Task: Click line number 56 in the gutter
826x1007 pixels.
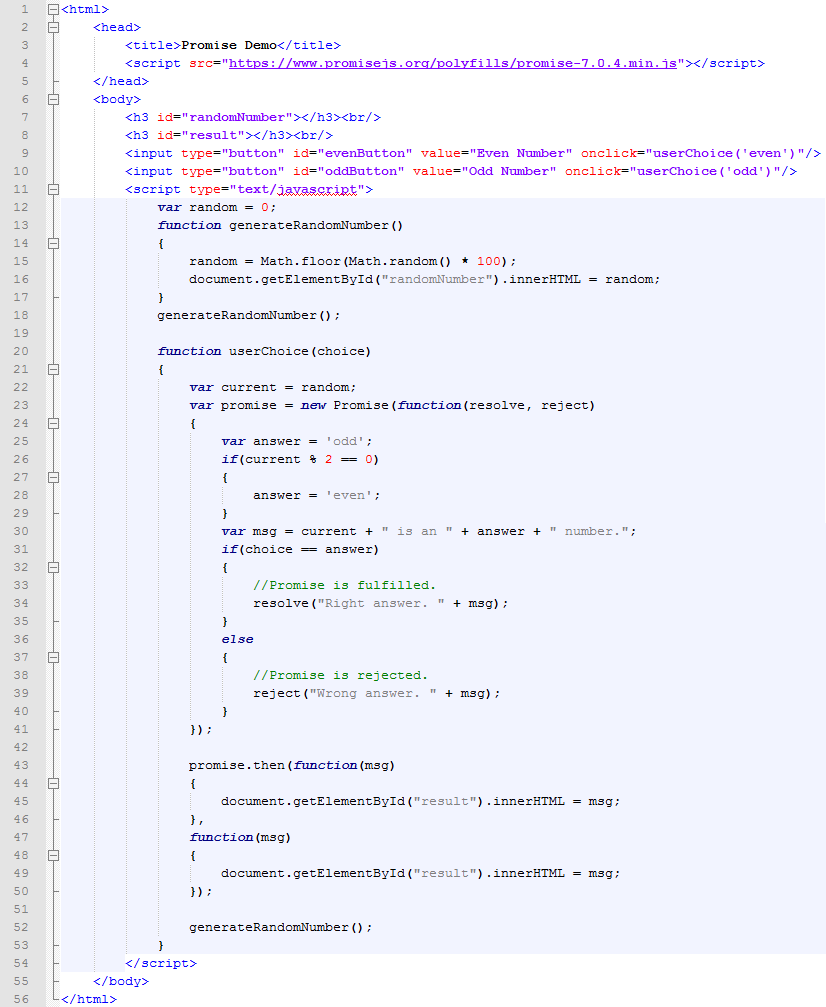Action: [21, 999]
